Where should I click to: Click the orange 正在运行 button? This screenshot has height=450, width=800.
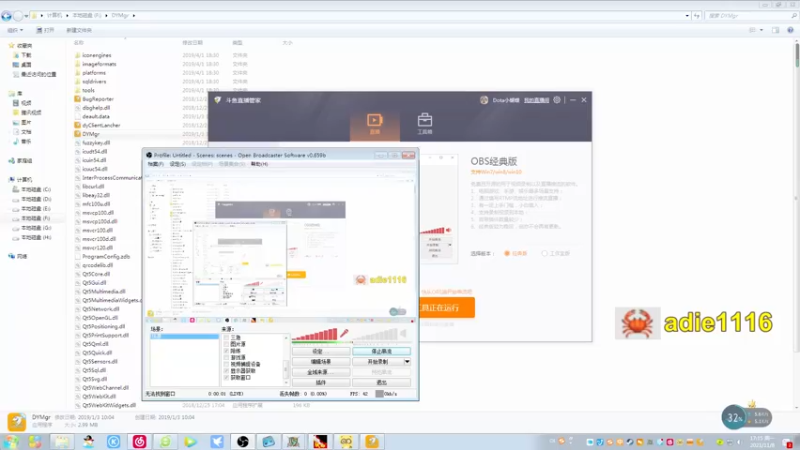pyautogui.click(x=446, y=308)
